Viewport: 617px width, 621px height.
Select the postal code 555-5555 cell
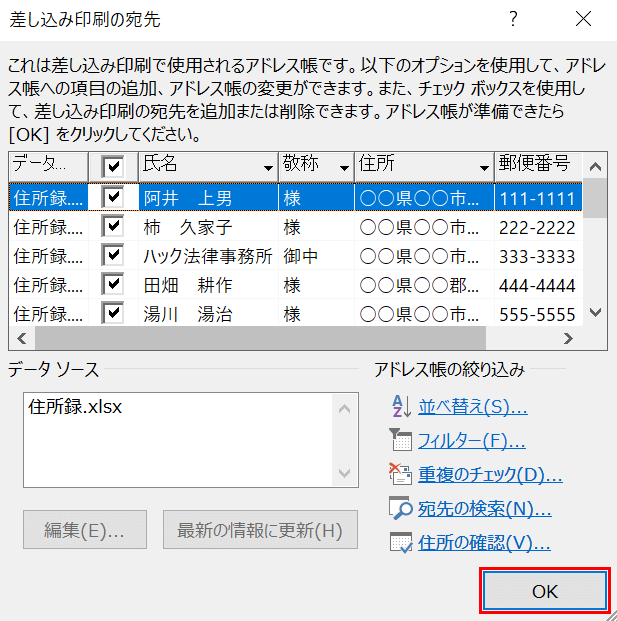pyautogui.click(x=538, y=314)
